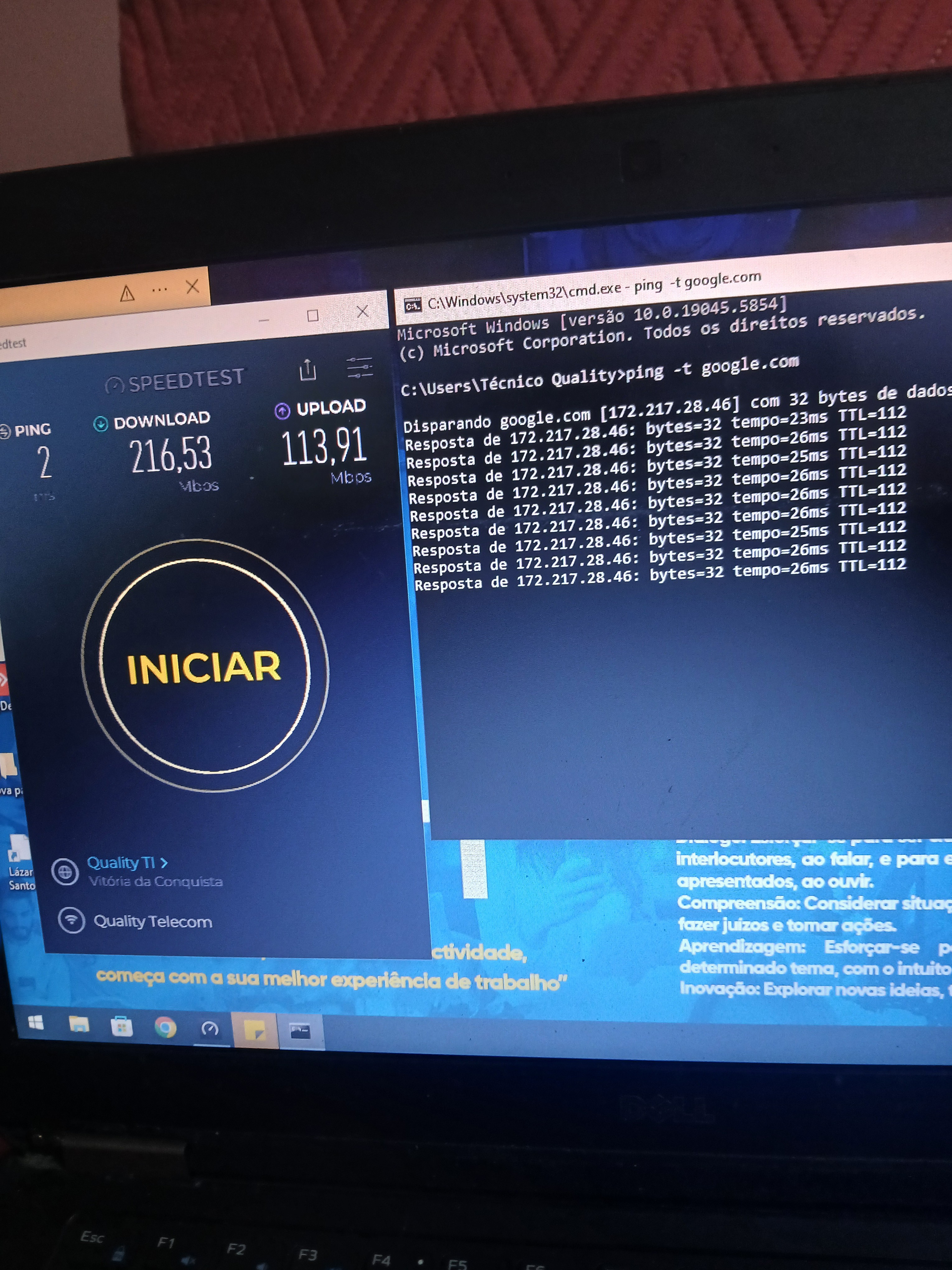952x1270 pixels.
Task: Open File Explorer from the taskbar
Action: coord(79,1024)
